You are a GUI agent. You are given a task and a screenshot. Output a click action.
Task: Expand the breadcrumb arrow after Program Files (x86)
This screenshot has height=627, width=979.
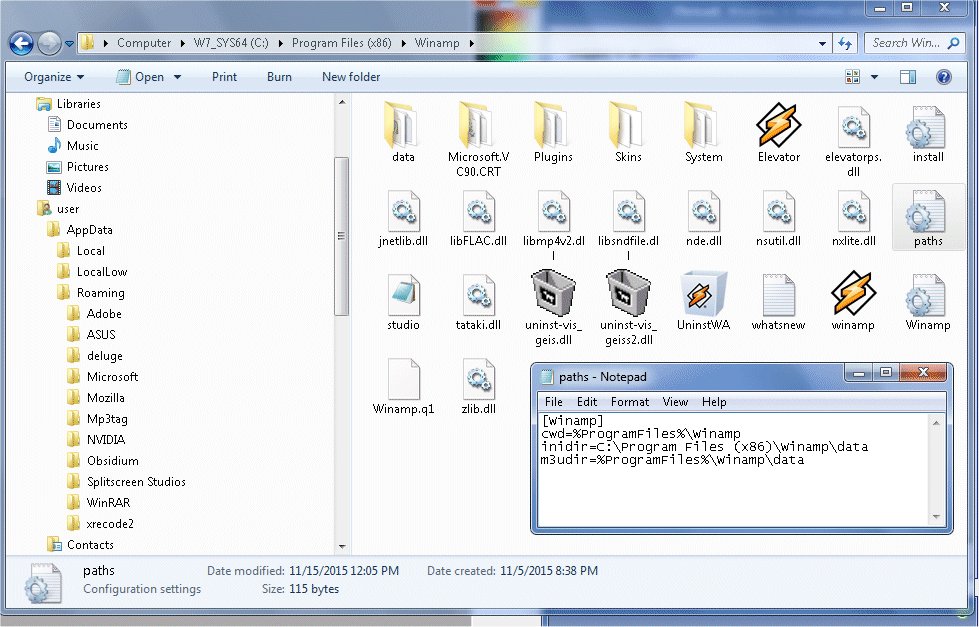pos(403,43)
